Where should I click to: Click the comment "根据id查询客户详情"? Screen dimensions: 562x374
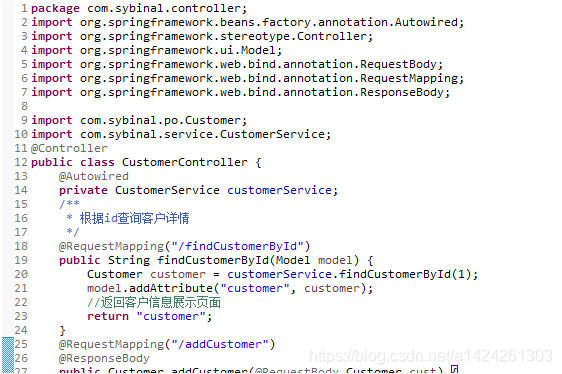134,218
